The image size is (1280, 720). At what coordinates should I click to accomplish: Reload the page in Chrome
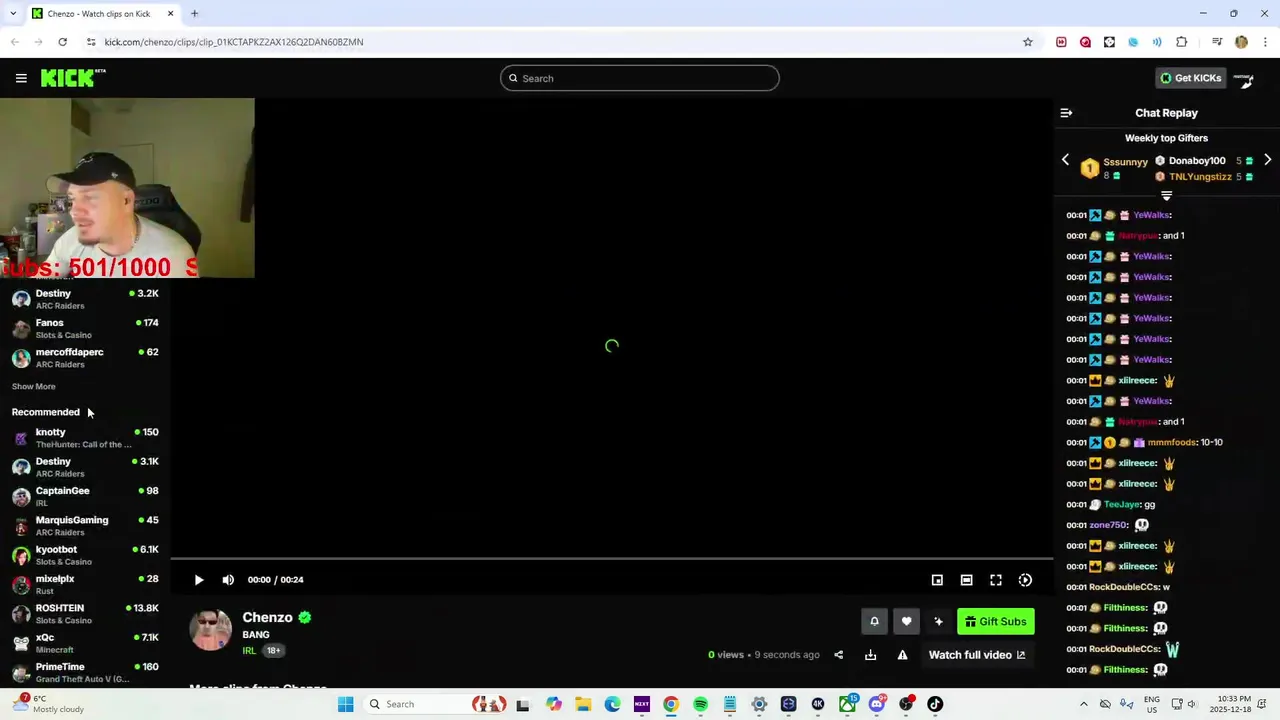pyautogui.click(x=62, y=42)
